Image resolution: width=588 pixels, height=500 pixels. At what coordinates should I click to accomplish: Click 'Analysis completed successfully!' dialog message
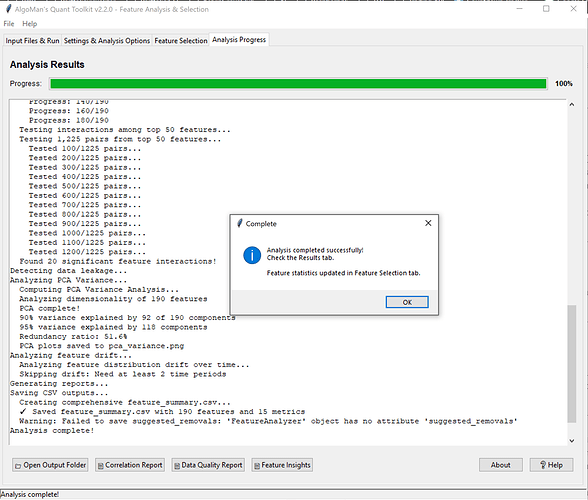click(x=315, y=250)
